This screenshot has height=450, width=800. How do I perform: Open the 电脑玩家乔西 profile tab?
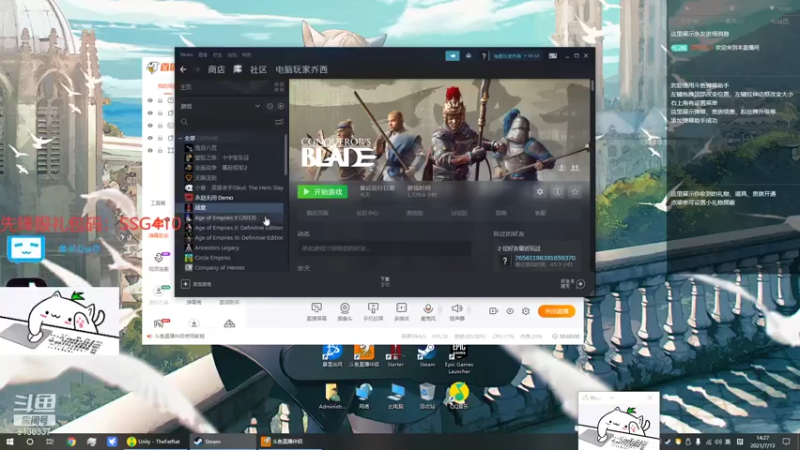pos(302,69)
